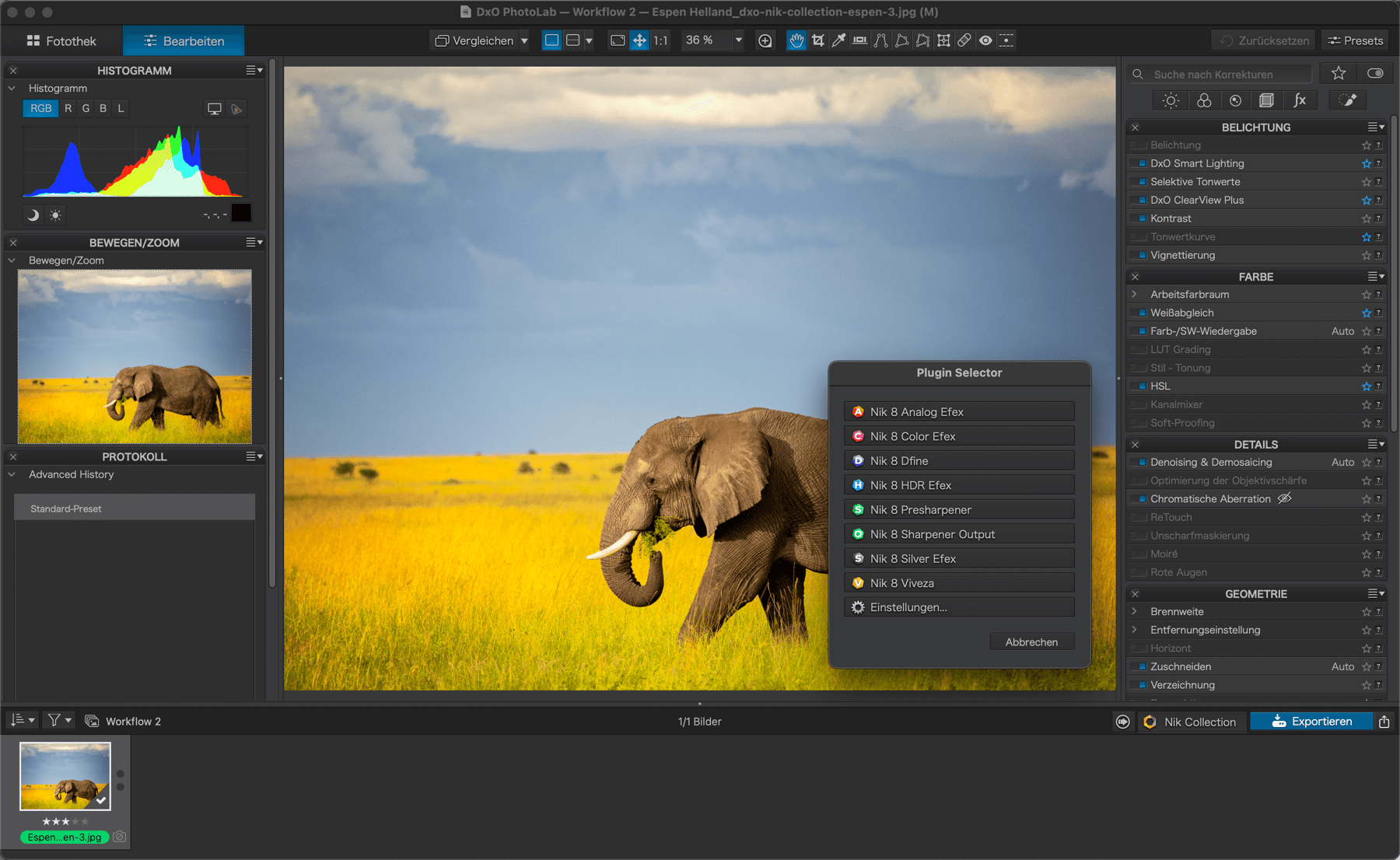Click the Bewegen/Zoom navigator preview

[135, 356]
